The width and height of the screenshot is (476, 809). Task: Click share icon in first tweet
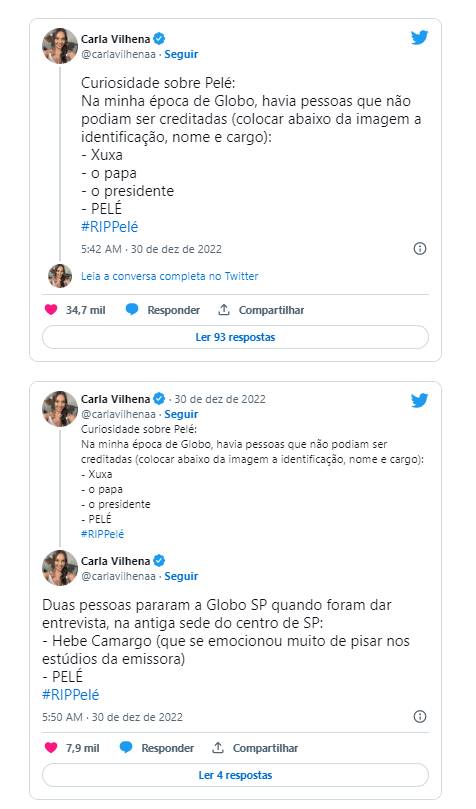click(x=223, y=310)
